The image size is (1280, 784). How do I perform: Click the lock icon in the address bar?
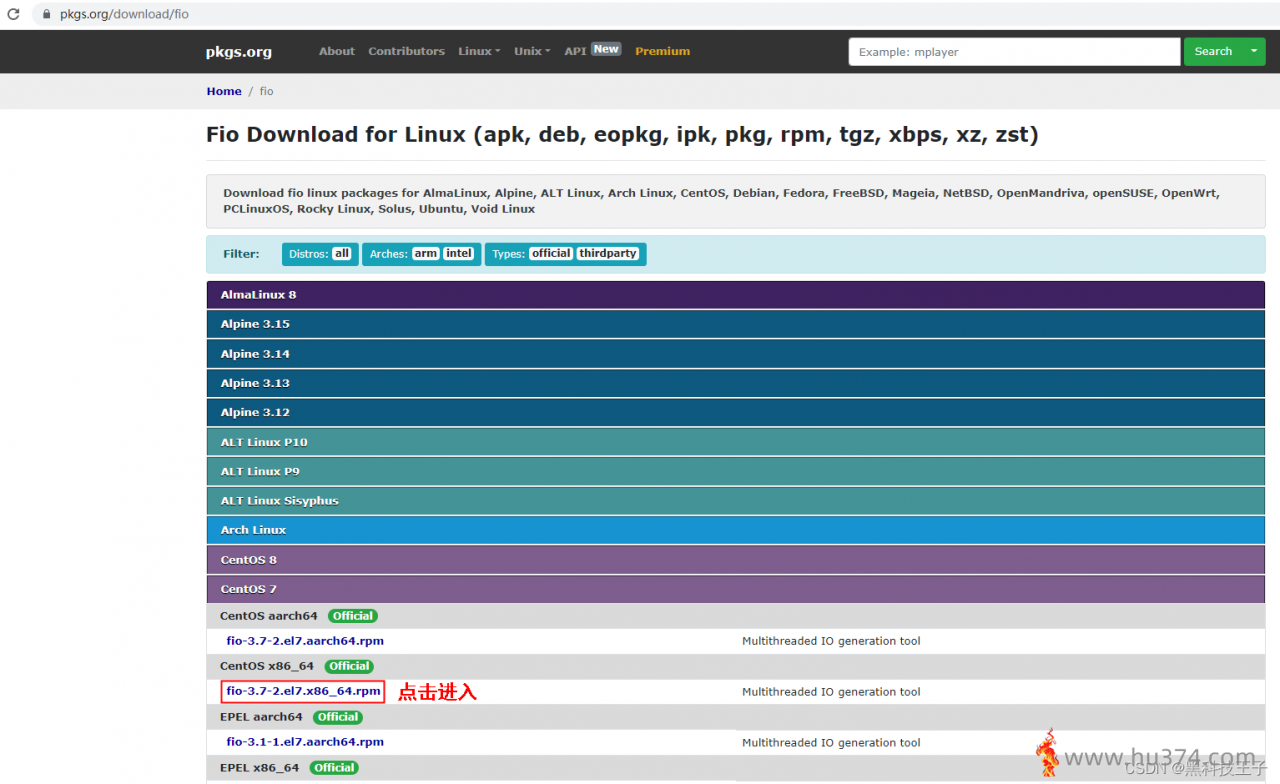tap(46, 15)
